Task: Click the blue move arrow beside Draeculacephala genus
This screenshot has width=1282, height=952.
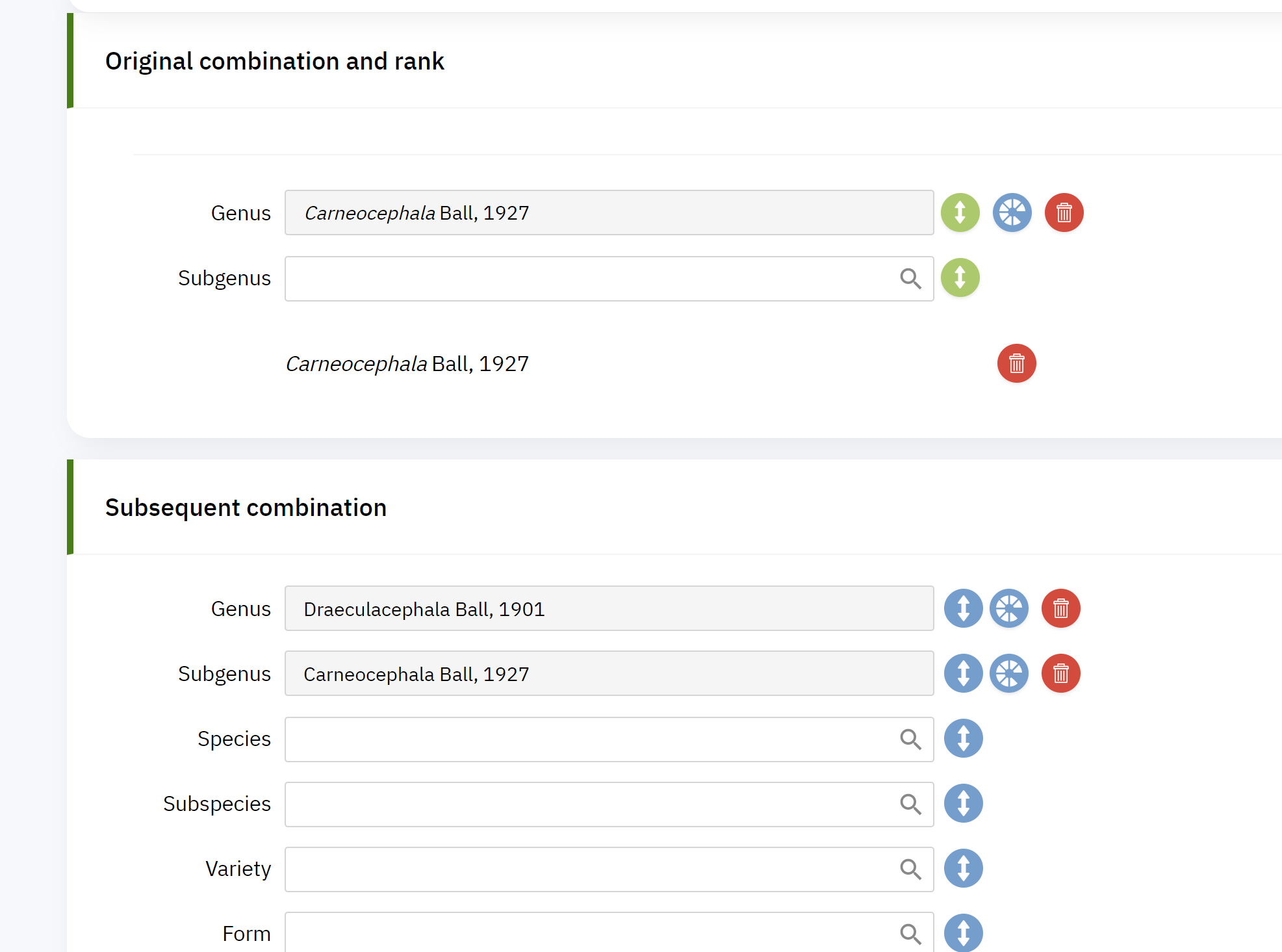Action: (x=963, y=609)
